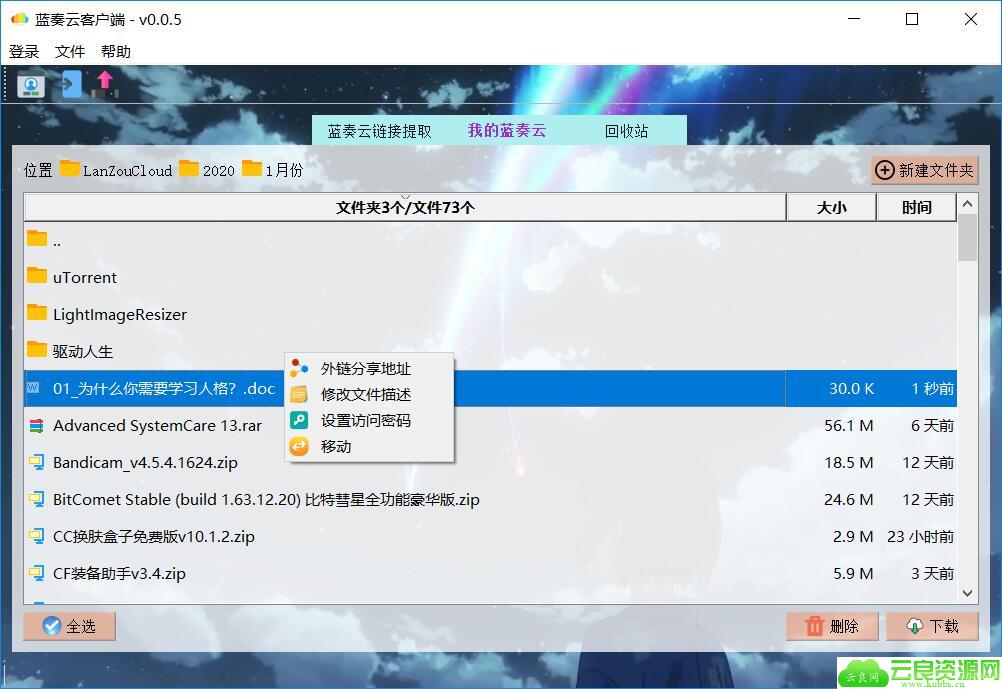This screenshot has height=689, width=1002.
Task: Click the 驱动人生 folder icon
Action: 37,350
